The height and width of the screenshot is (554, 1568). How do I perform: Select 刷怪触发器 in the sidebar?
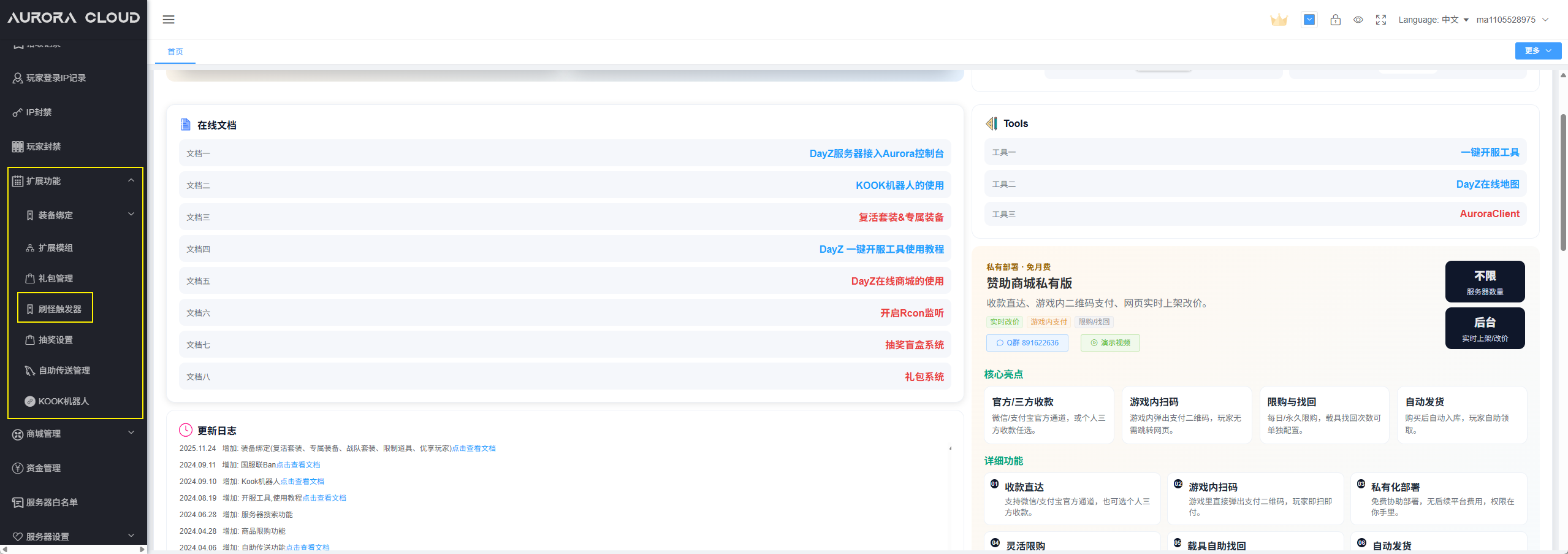pos(59,309)
